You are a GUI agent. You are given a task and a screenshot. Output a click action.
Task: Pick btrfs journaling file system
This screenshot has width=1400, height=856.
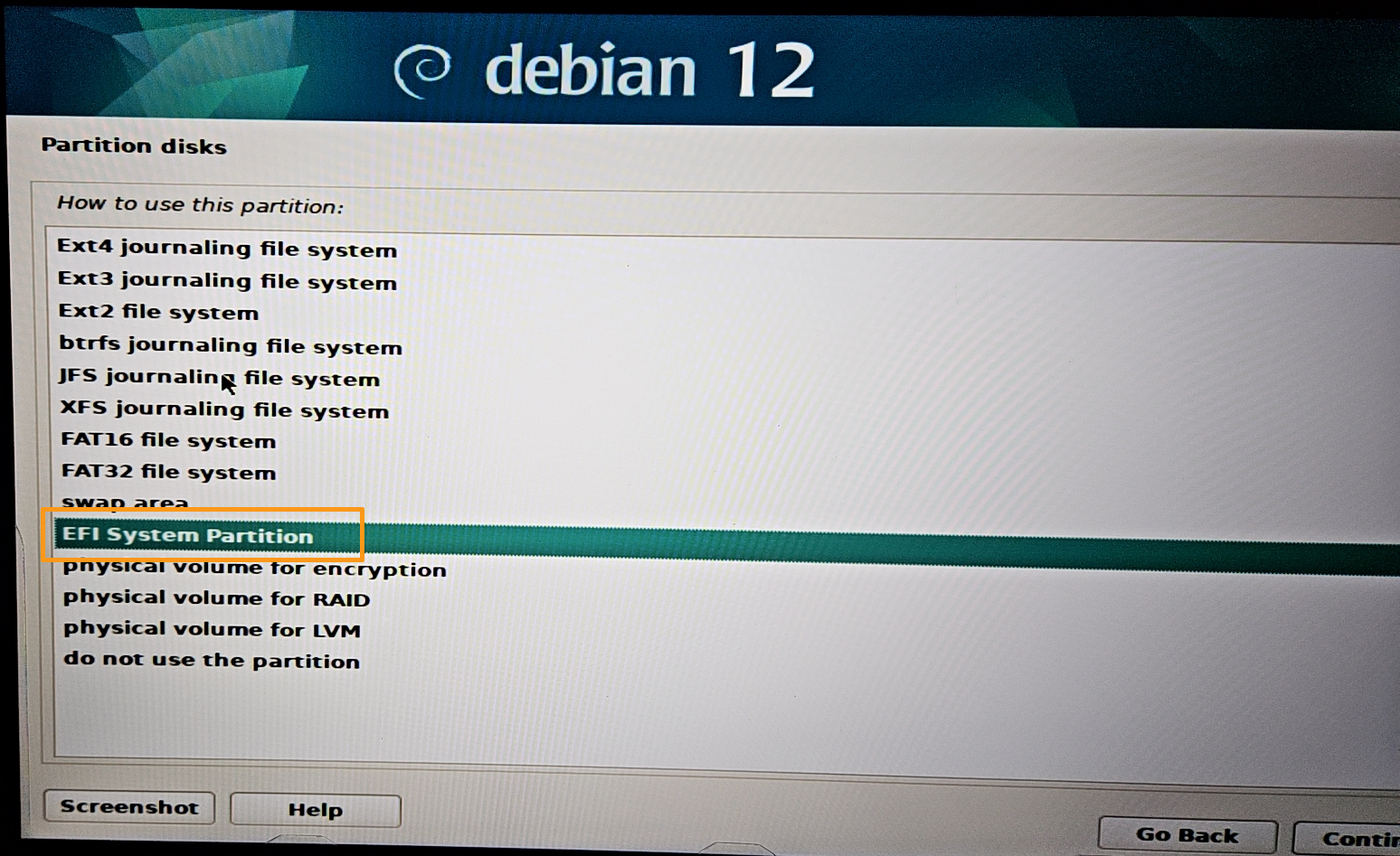[x=231, y=346]
